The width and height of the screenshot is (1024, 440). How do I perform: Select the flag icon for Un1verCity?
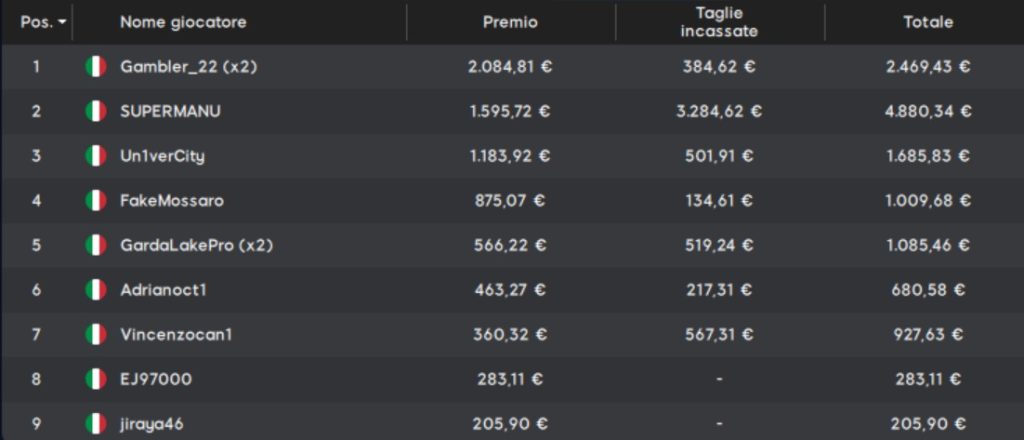[96, 156]
